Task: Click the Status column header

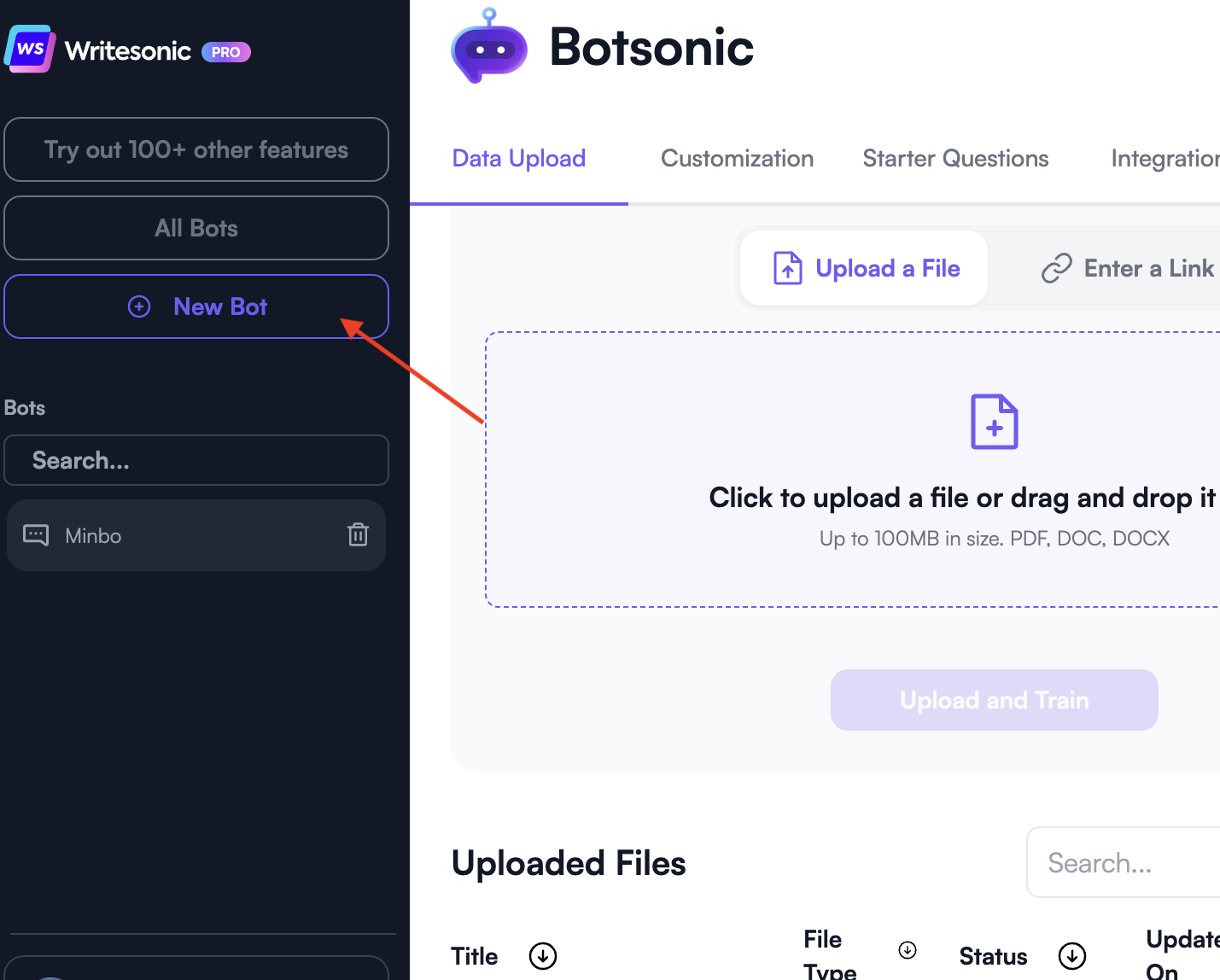Action: pyautogui.click(x=993, y=956)
